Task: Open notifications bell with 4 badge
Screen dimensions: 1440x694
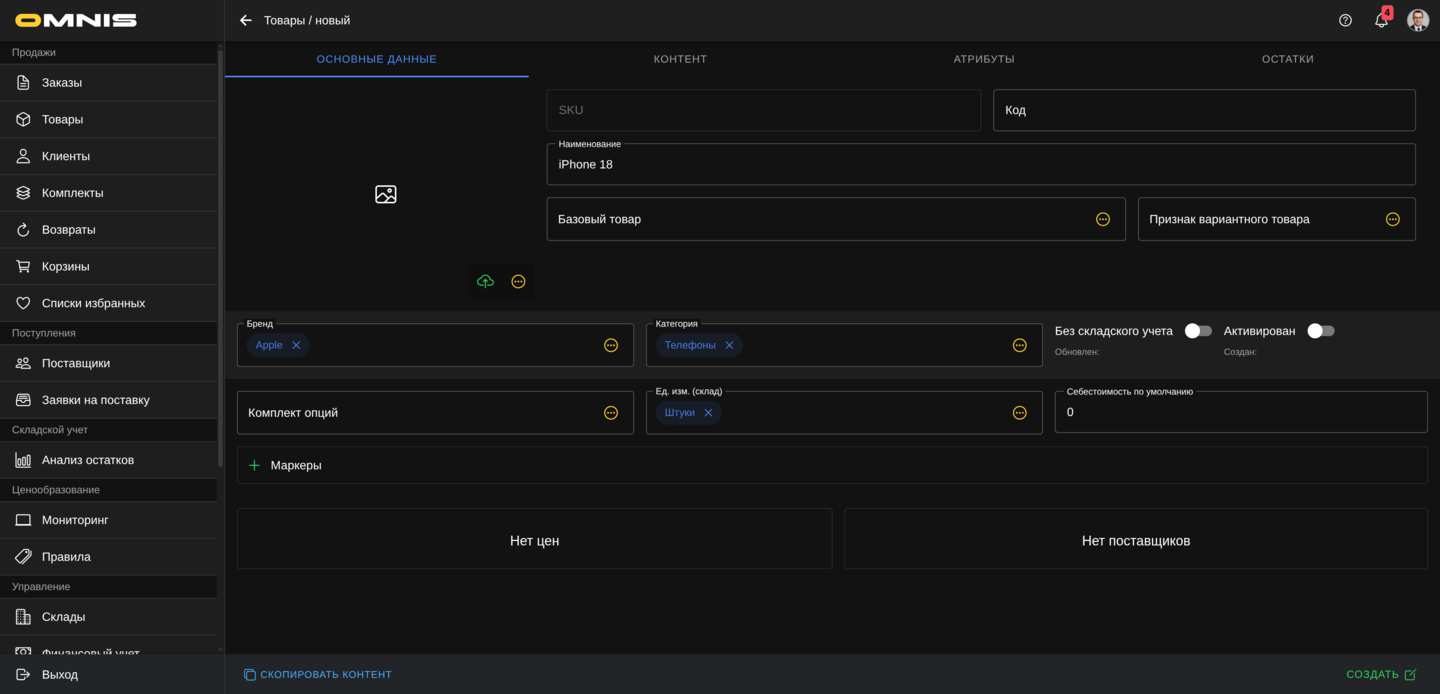Action: coord(1381,20)
